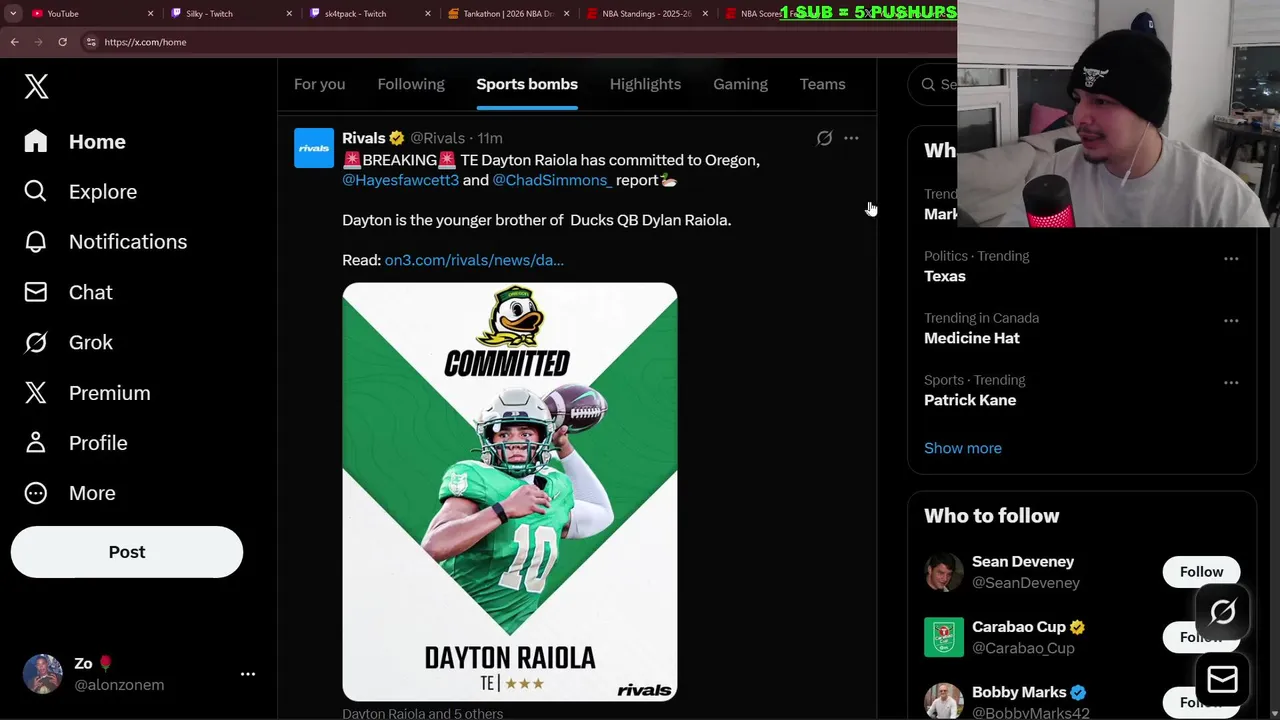
Task: Open Texas trending topic
Action: [x=945, y=276]
